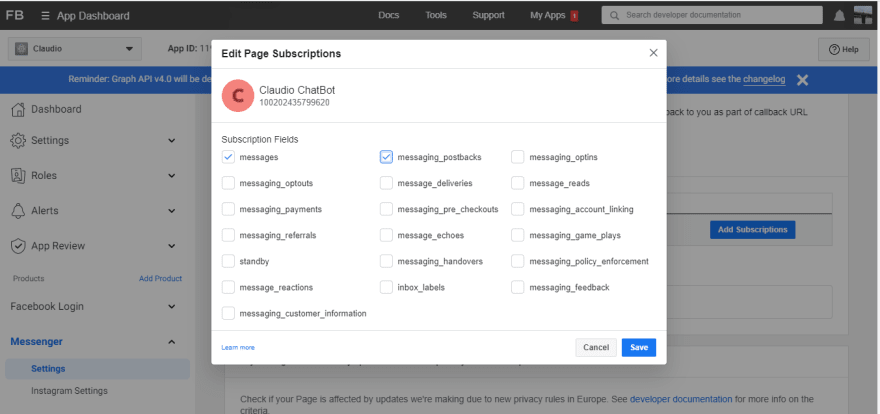Tick the message_deliveries checkbox

point(386,183)
